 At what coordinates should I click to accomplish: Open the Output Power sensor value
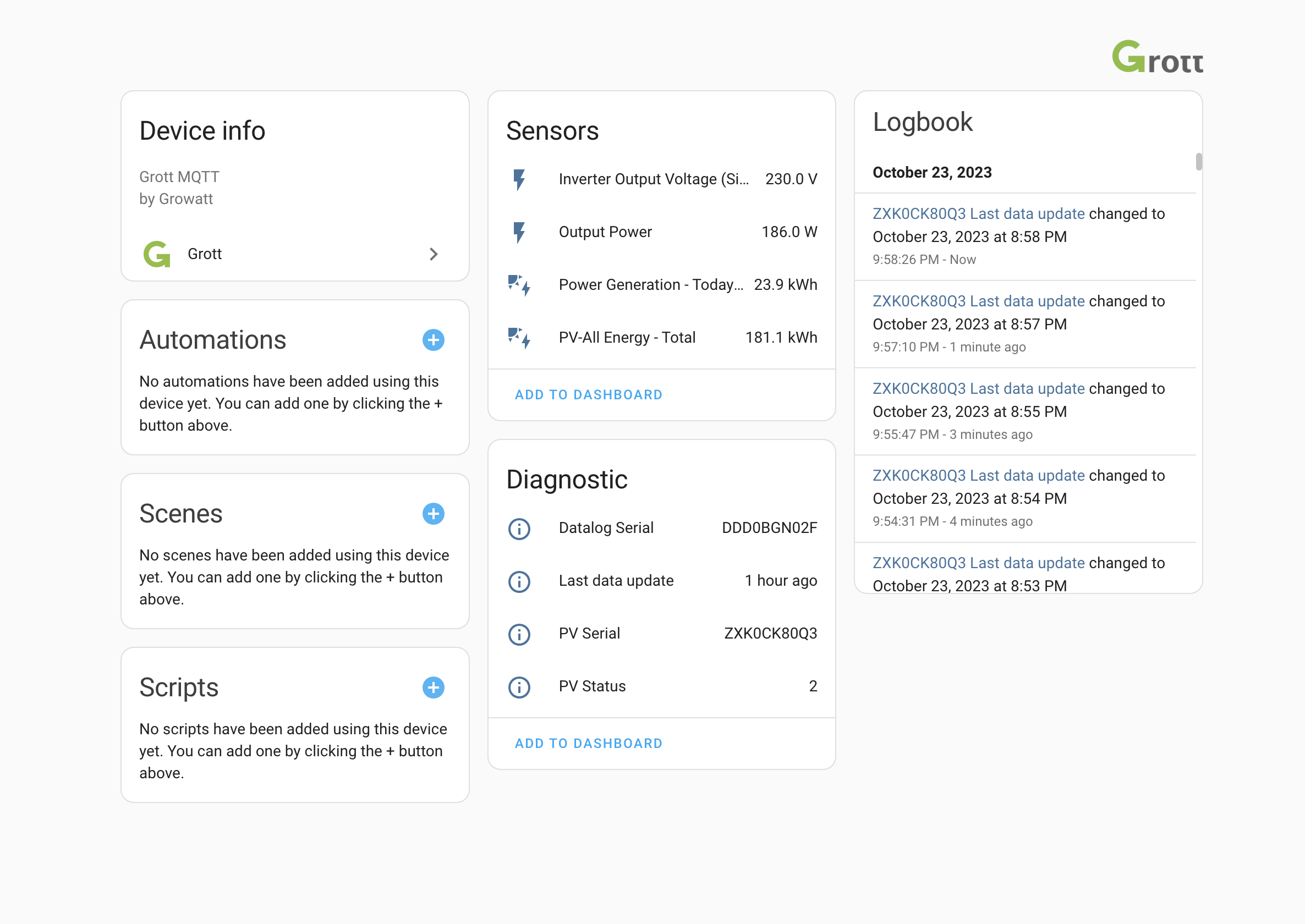pos(789,232)
